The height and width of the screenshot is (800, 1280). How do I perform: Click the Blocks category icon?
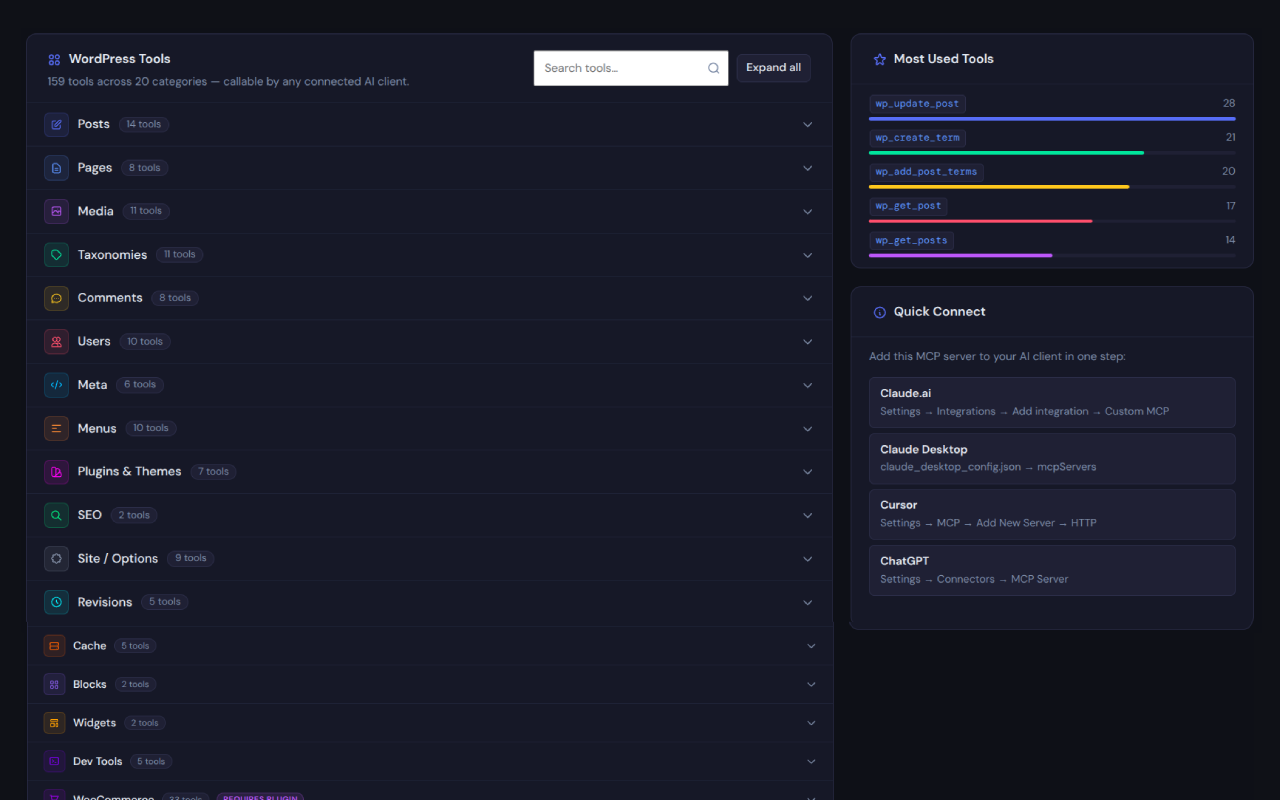[x=54, y=684]
